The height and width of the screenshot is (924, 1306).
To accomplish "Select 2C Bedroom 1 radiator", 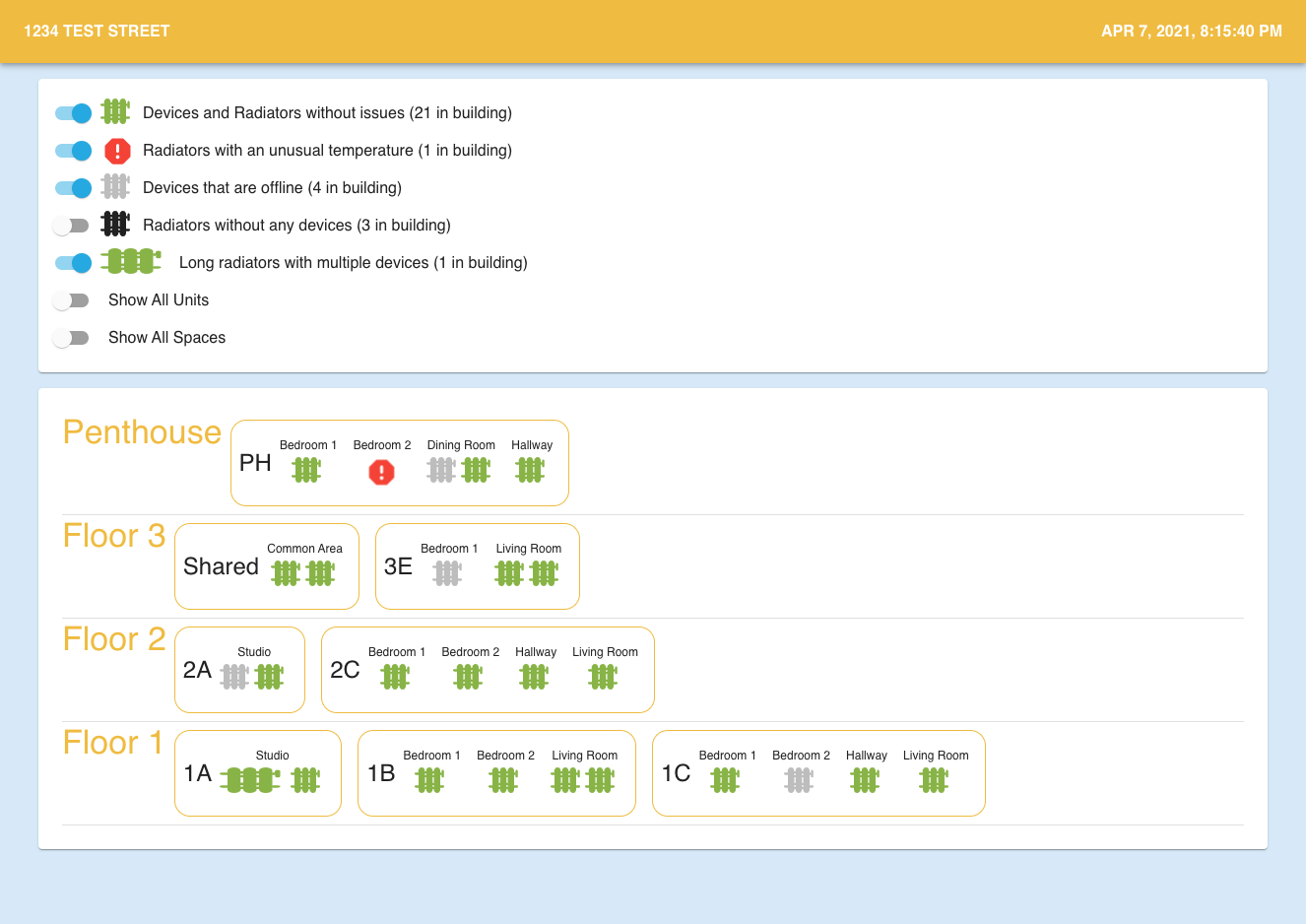I will click(x=395, y=677).
